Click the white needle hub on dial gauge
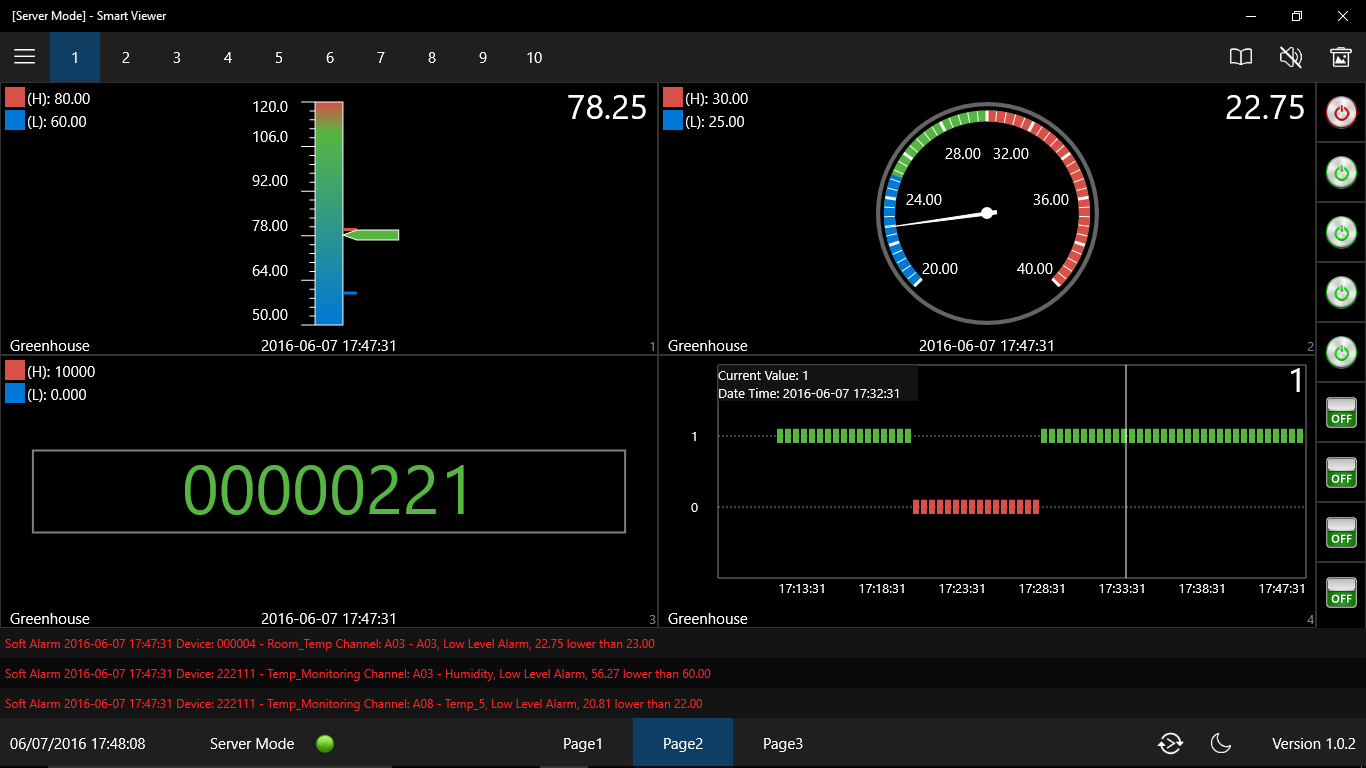The height and width of the screenshot is (768, 1366). coord(987,212)
